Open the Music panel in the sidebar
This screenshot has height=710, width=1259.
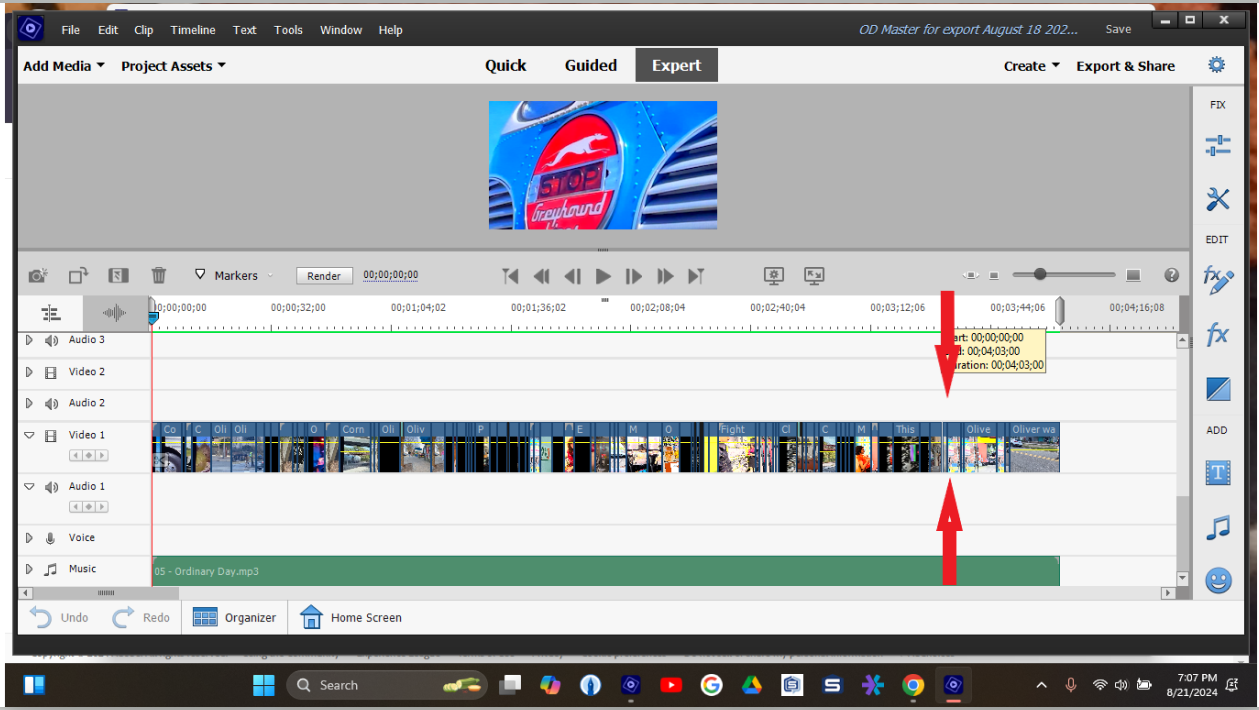1217,527
